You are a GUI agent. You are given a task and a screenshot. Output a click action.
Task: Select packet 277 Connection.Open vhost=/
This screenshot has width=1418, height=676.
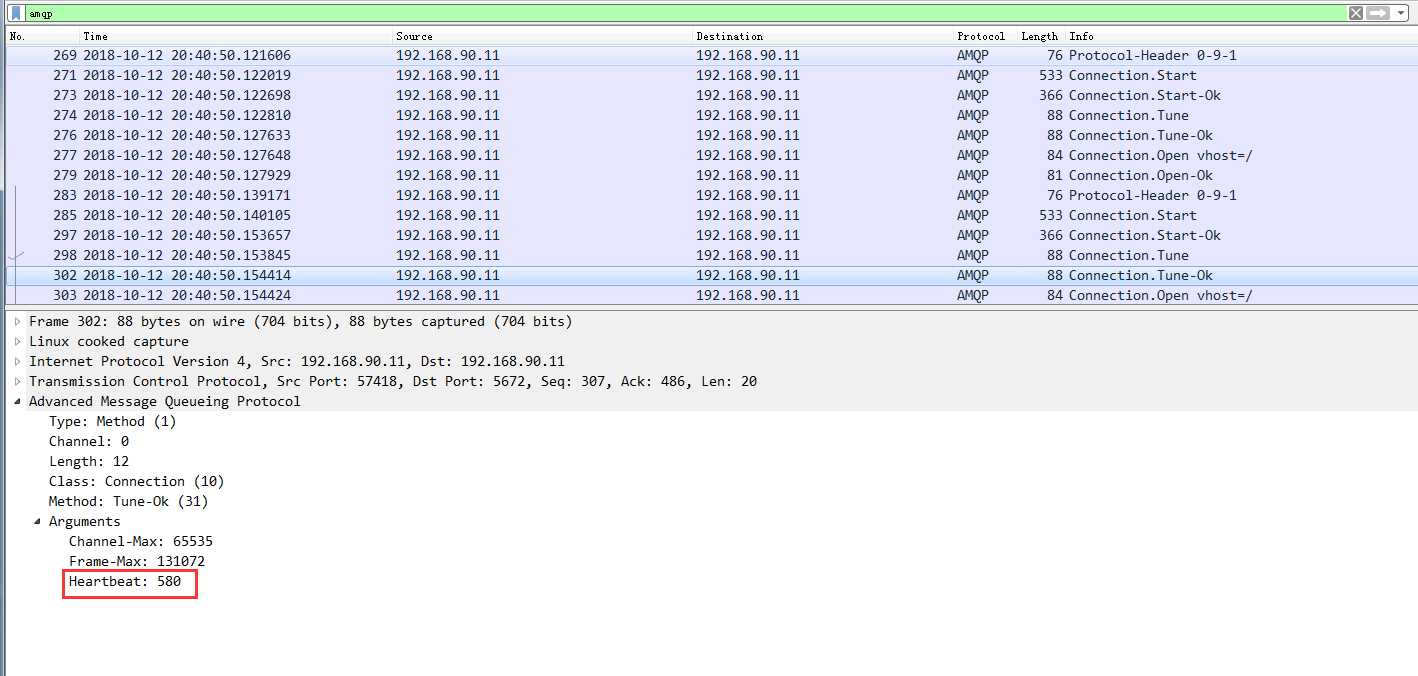711,155
